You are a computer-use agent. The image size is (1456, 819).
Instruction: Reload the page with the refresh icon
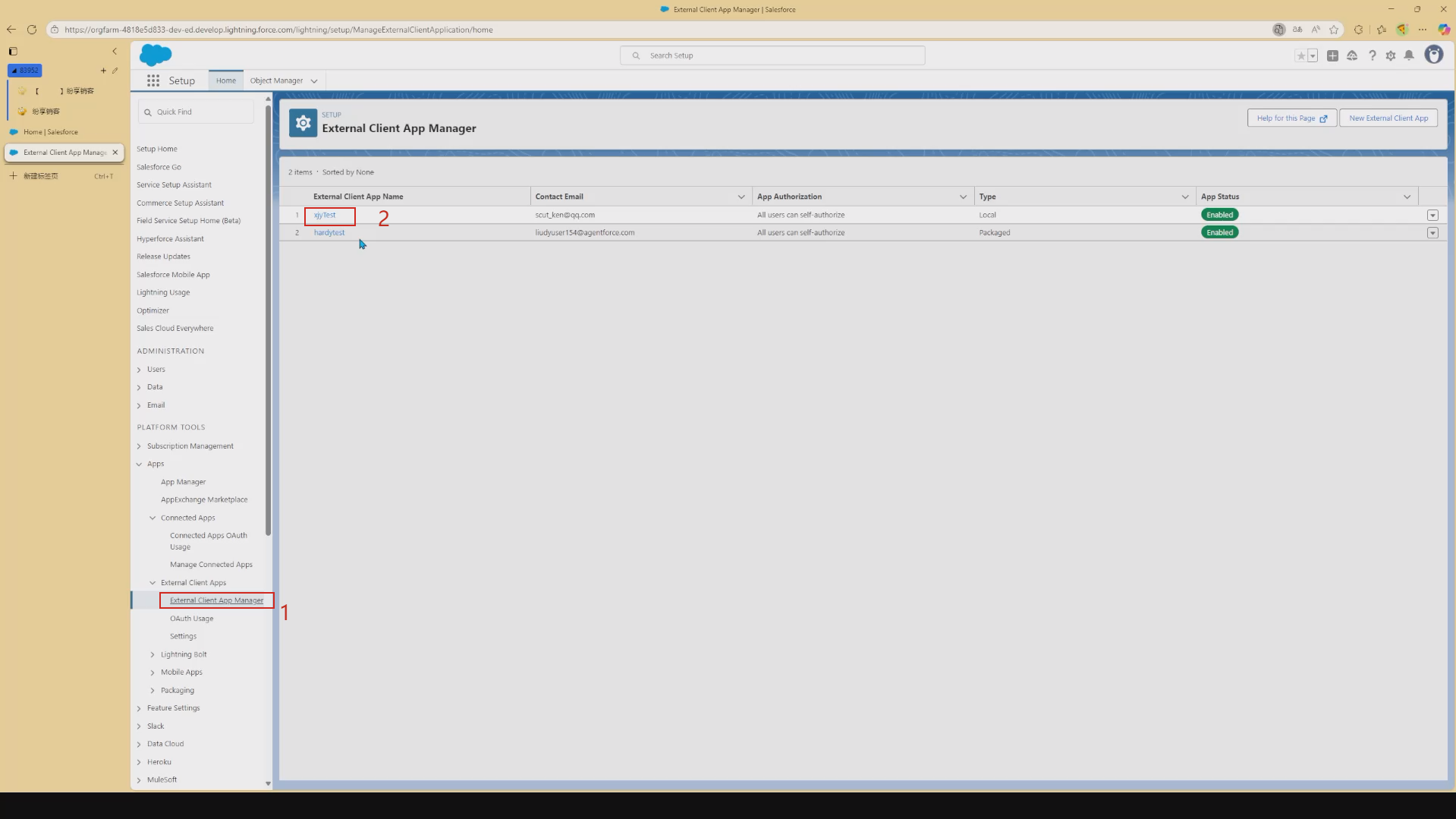32,30
